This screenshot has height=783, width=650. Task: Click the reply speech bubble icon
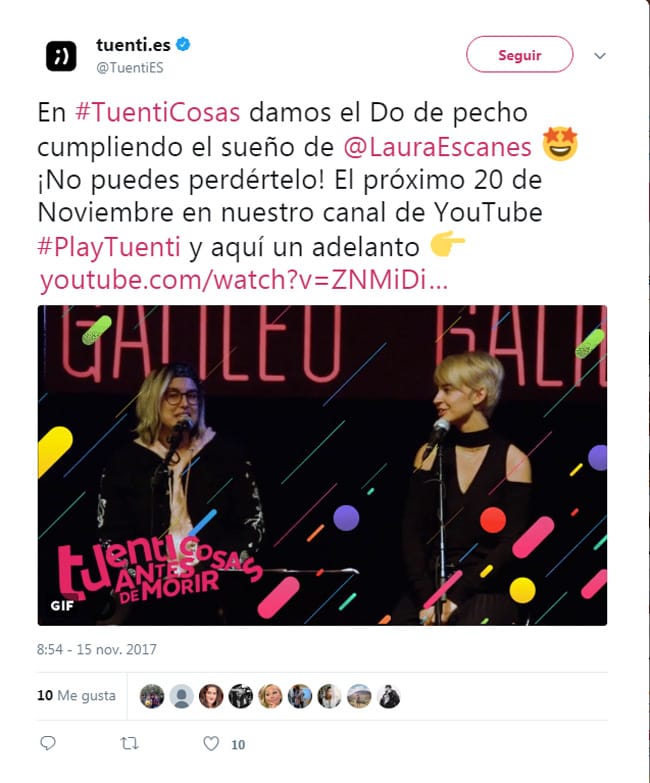(x=48, y=743)
